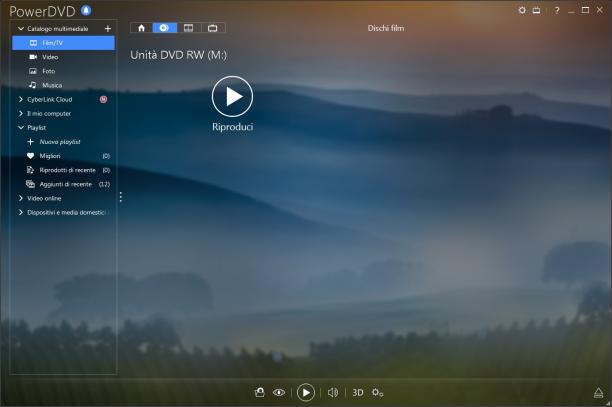Create a Nuova playlist
The image size is (612, 407).
(x=53, y=142)
